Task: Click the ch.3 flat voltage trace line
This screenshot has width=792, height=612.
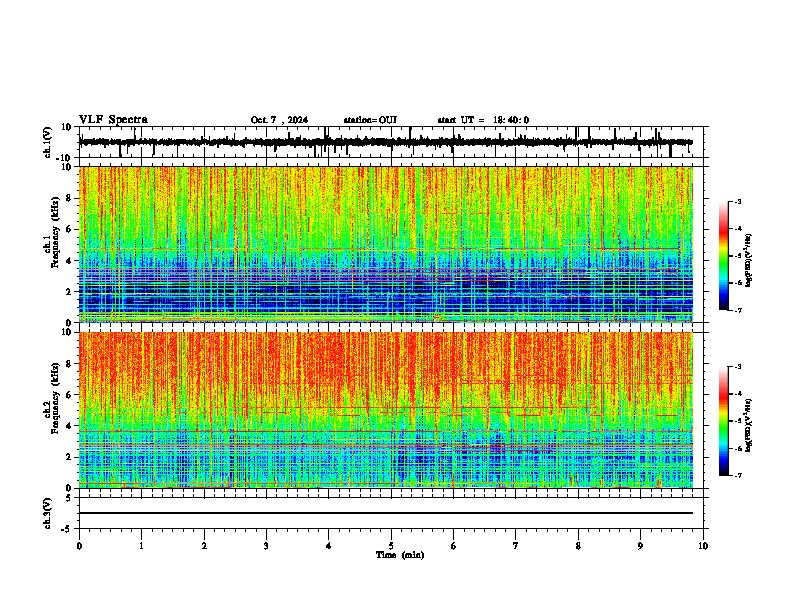Action: click(x=386, y=513)
